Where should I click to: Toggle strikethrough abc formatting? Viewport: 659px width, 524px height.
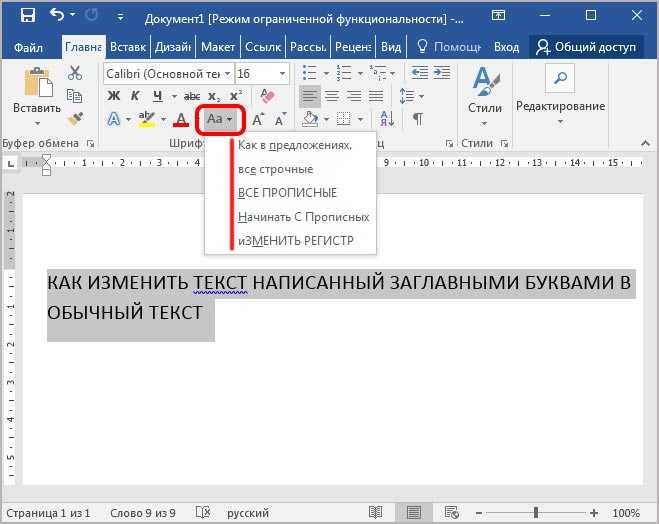(192, 96)
